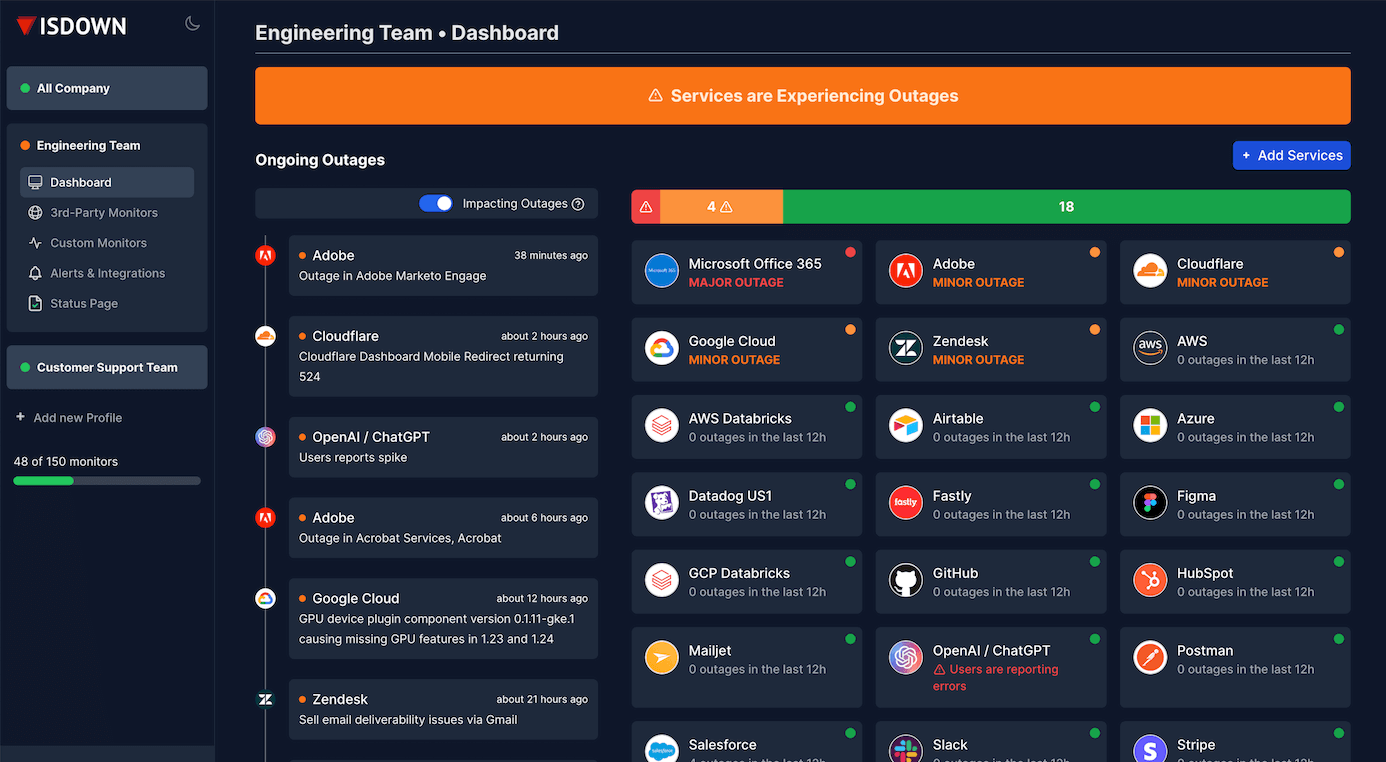Viewport: 1386px width, 762px height.
Task: Expand the Customer Support Team profile
Action: (107, 367)
